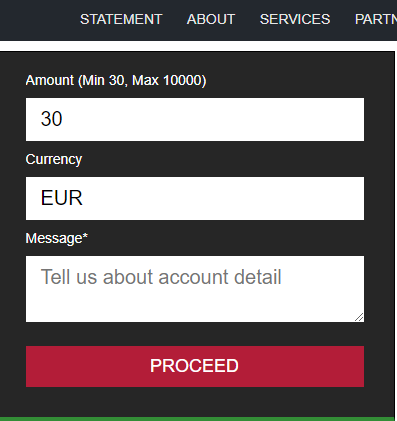Open the STATEMENT menu item

click(121, 19)
